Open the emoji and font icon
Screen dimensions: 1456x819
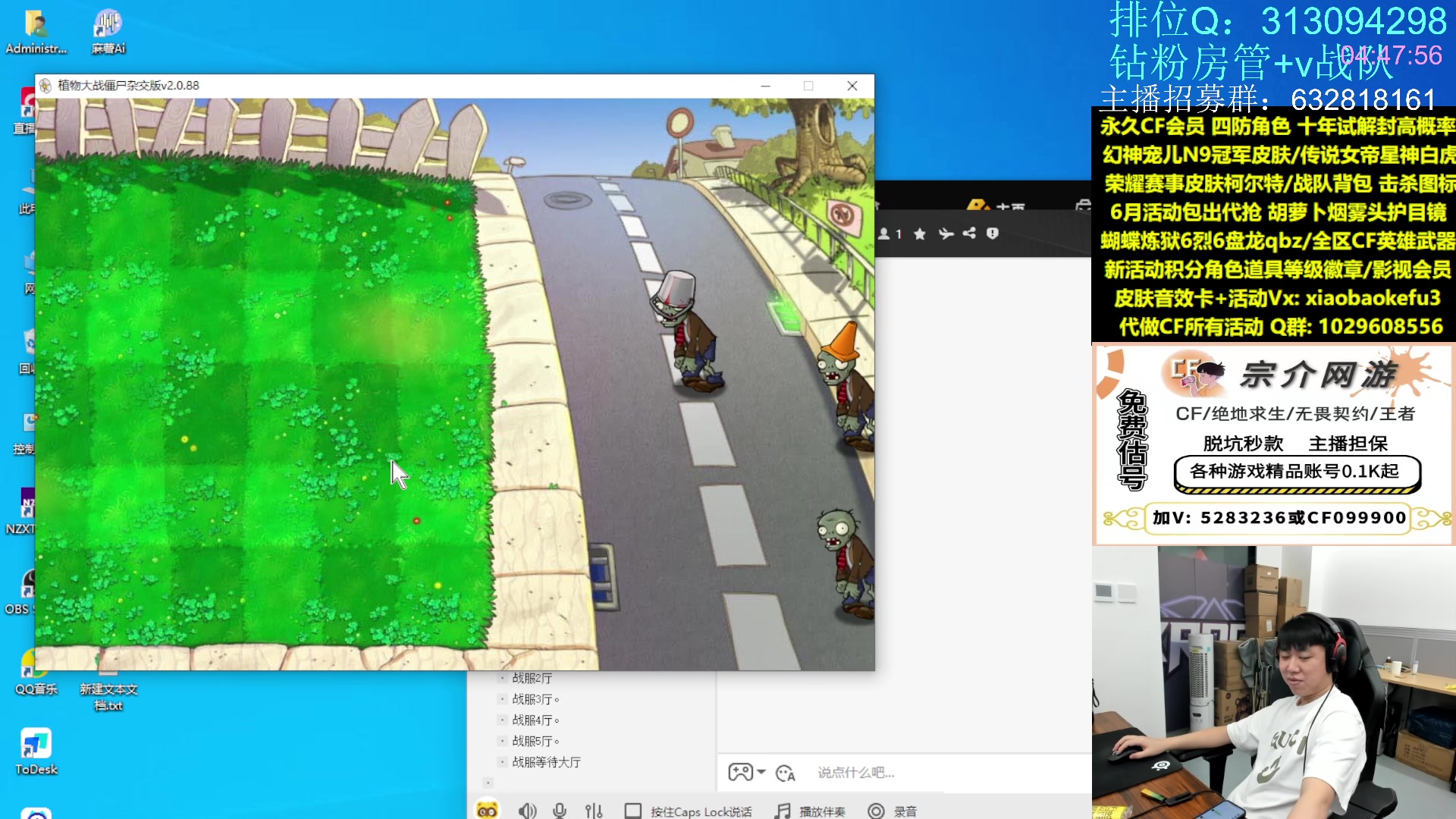pos(786,773)
